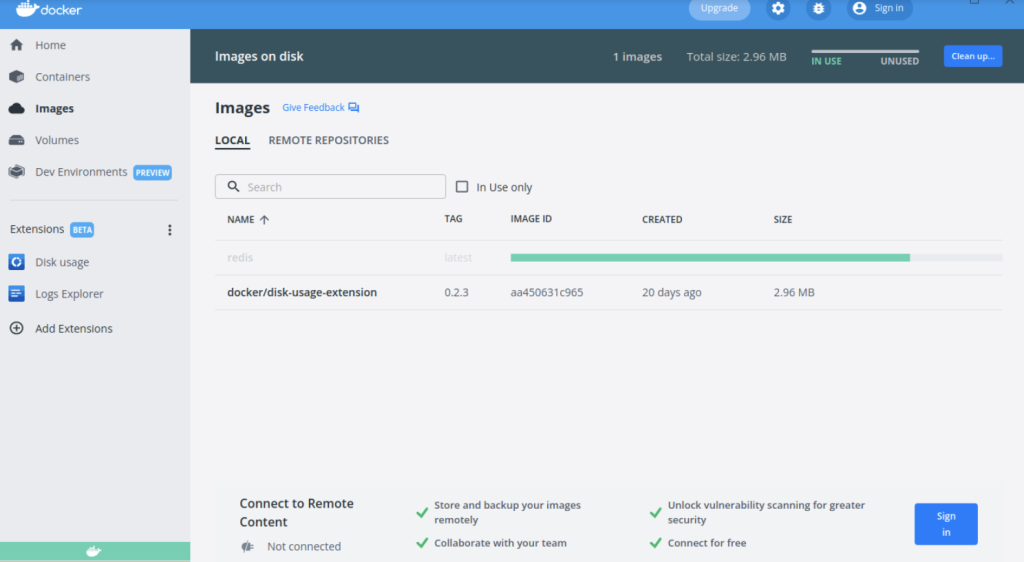
Task: Click the Dev Environments icon
Action: click(x=16, y=172)
